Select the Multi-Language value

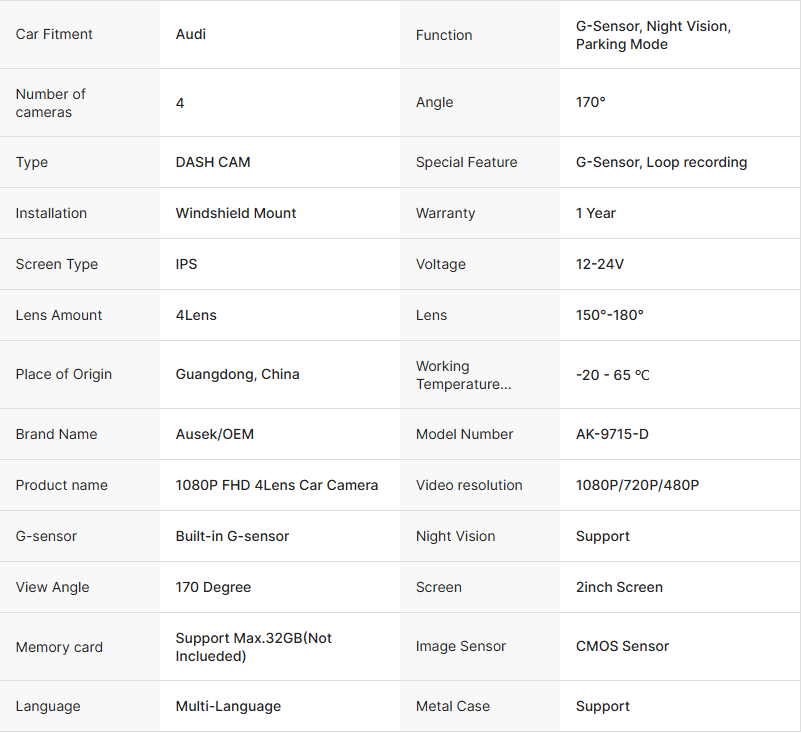coord(228,706)
